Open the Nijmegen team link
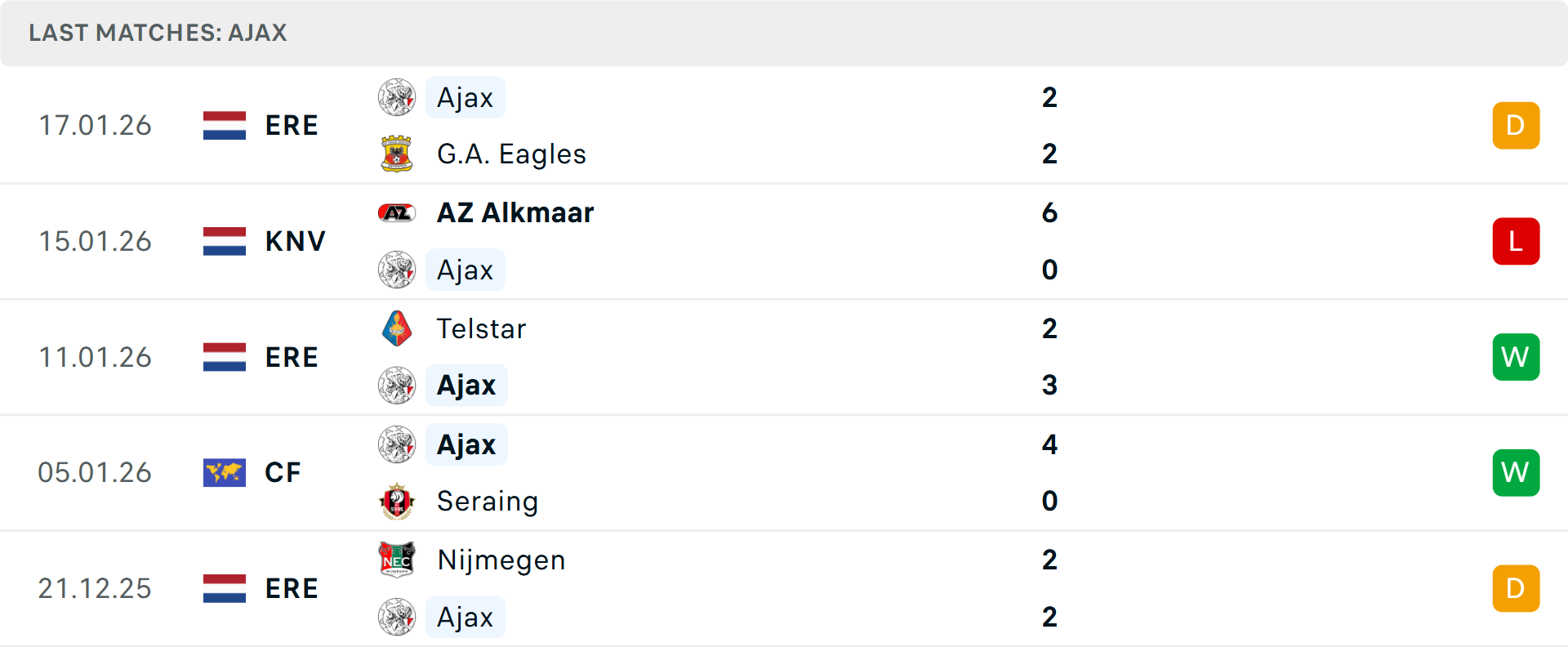The width and height of the screenshot is (1568, 647). (501, 560)
